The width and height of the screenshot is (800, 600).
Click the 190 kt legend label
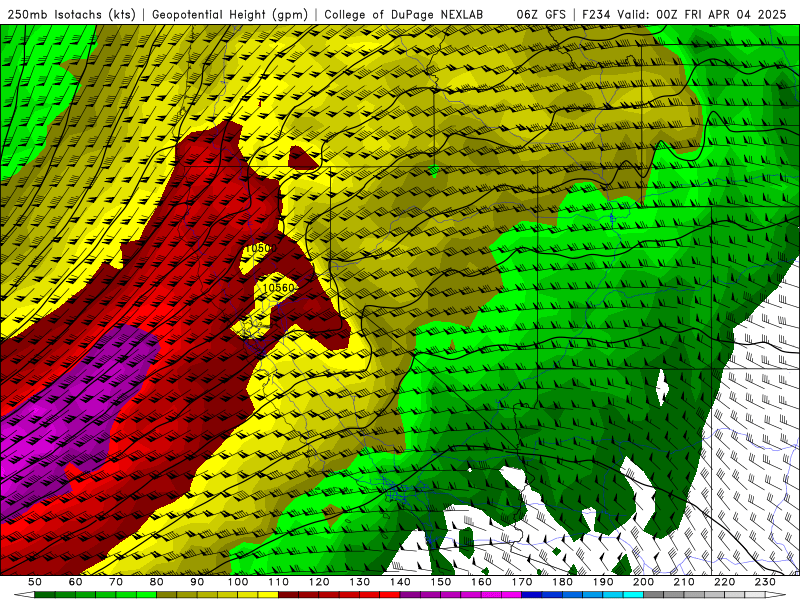point(603,582)
